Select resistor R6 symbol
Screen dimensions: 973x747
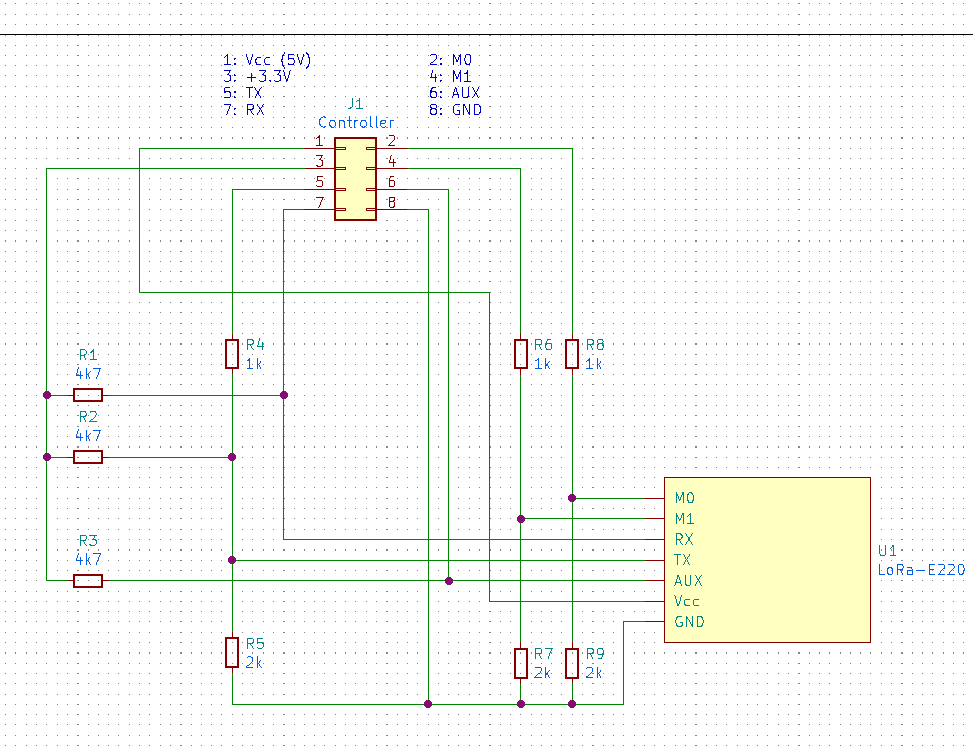[x=521, y=354]
